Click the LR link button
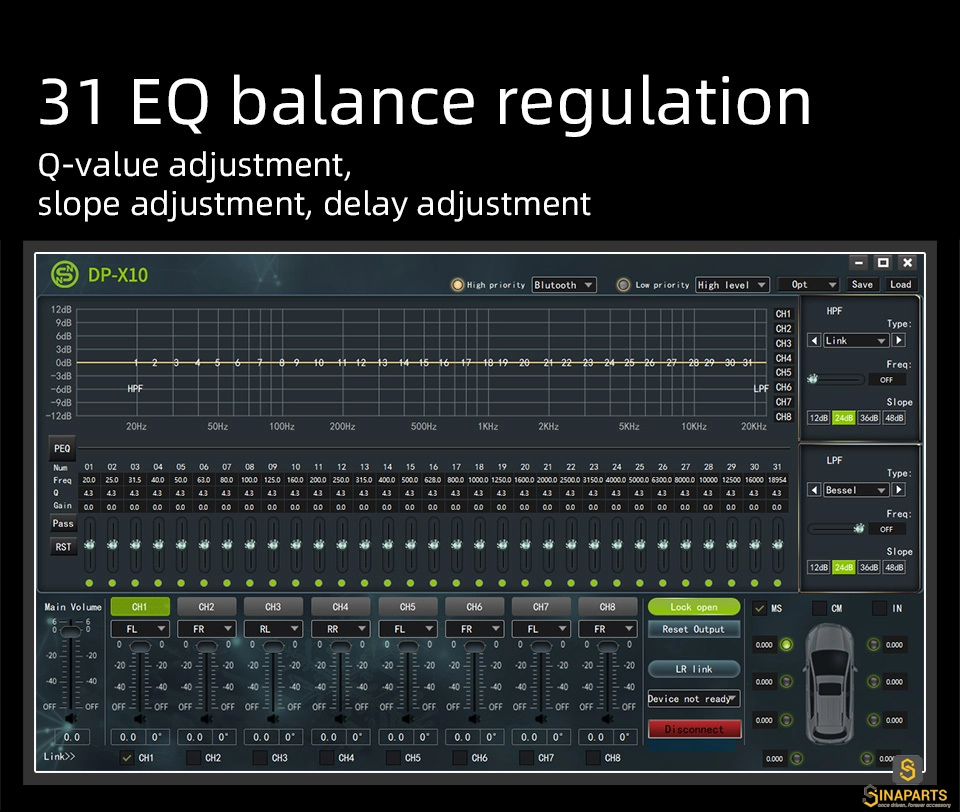This screenshot has width=960, height=812. click(x=694, y=669)
